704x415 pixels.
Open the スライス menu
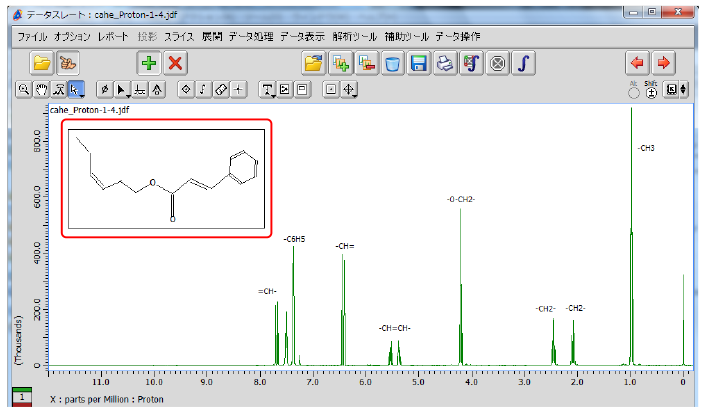coord(179,36)
